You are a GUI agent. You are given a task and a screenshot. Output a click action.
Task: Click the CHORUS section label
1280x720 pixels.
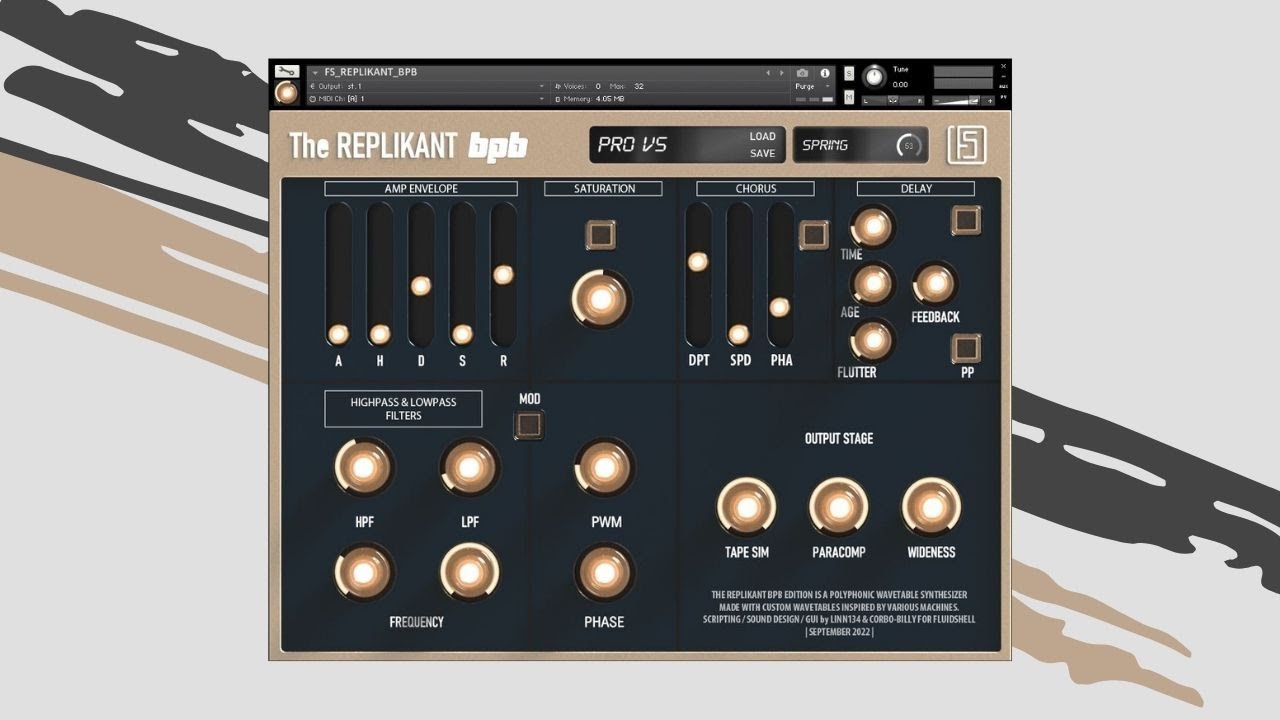(x=756, y=188)
